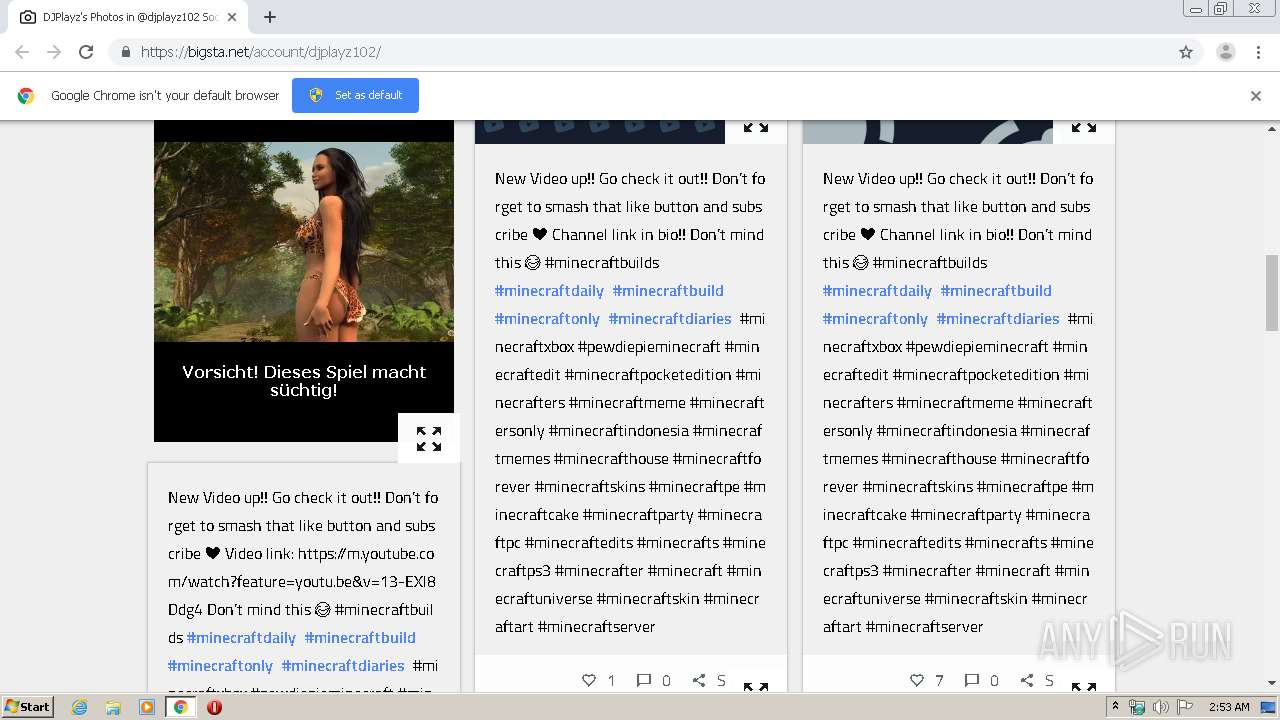Screen dimensions: 1280x720
Task: Launch Internet Explorer from the taskbar
Action: click(79, 707)
